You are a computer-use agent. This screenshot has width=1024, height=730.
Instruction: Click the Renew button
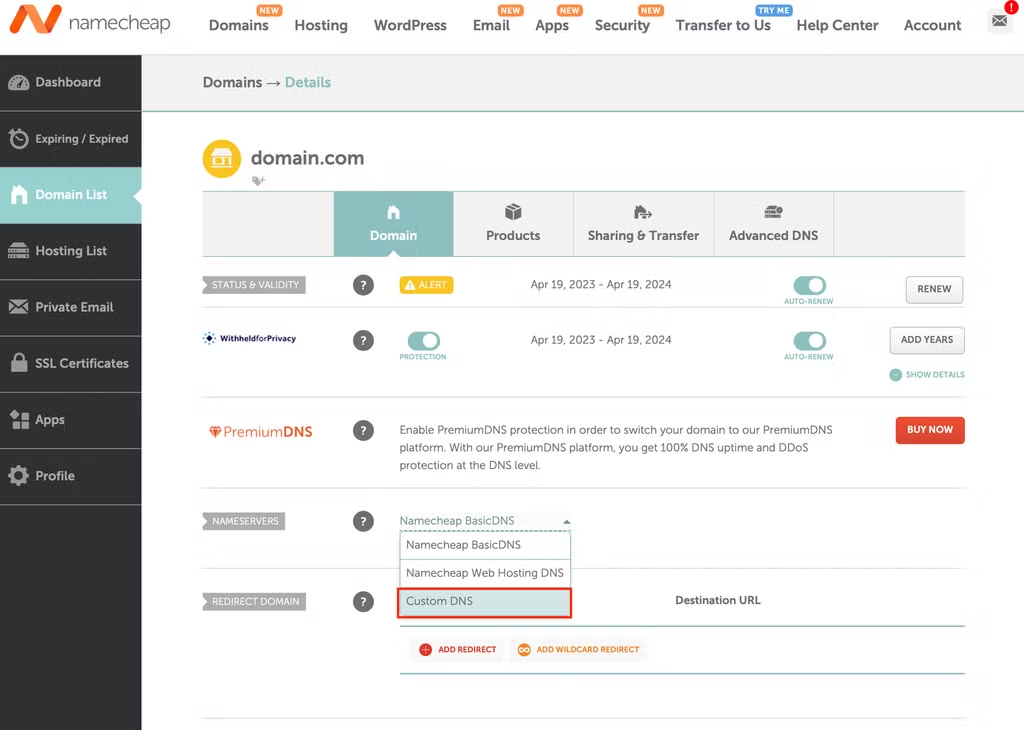click(x=934, y=289)
